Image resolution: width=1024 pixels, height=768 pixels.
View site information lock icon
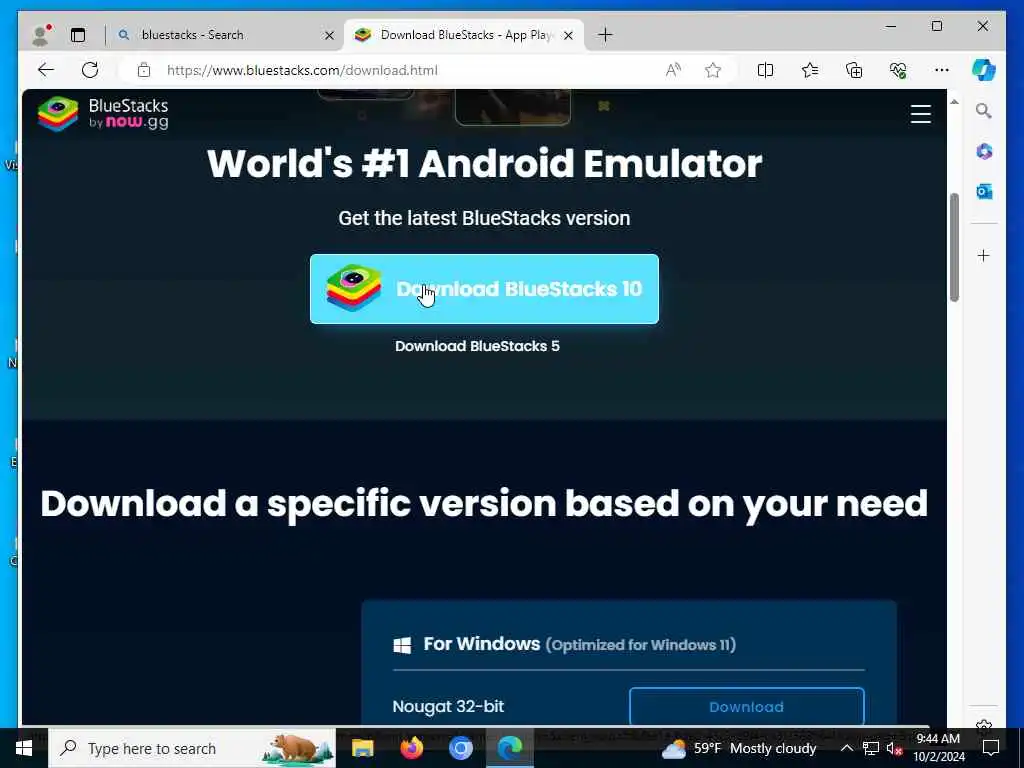144,70
